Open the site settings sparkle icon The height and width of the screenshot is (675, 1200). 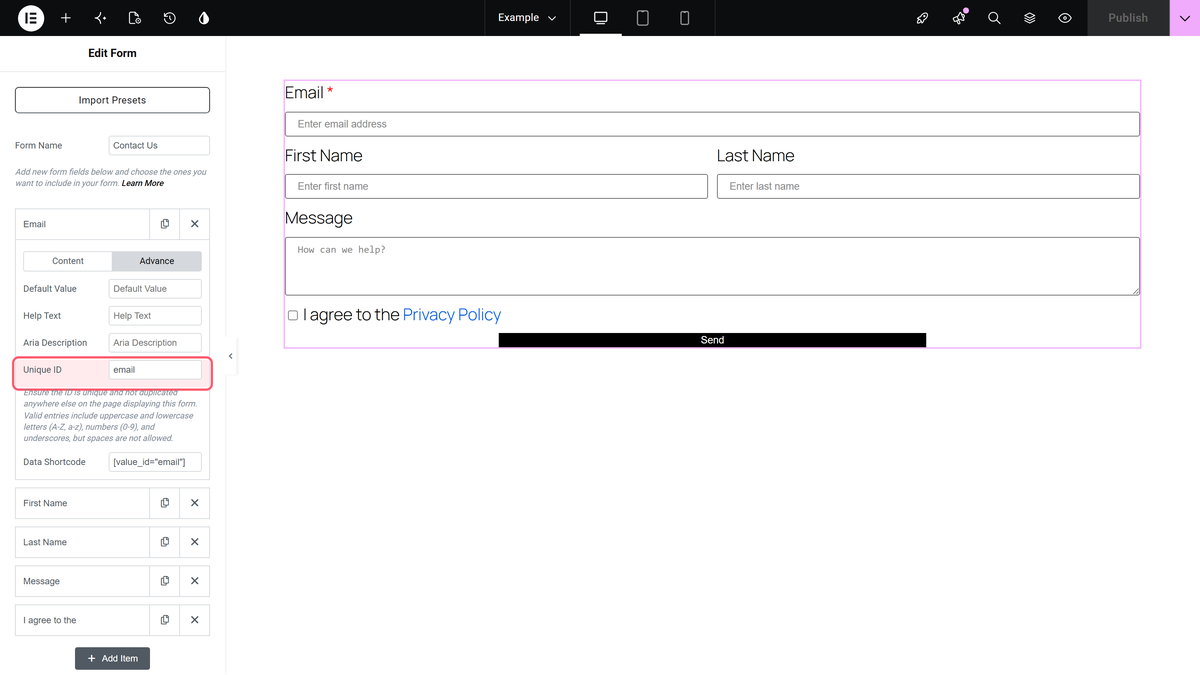tap(100, 18)
